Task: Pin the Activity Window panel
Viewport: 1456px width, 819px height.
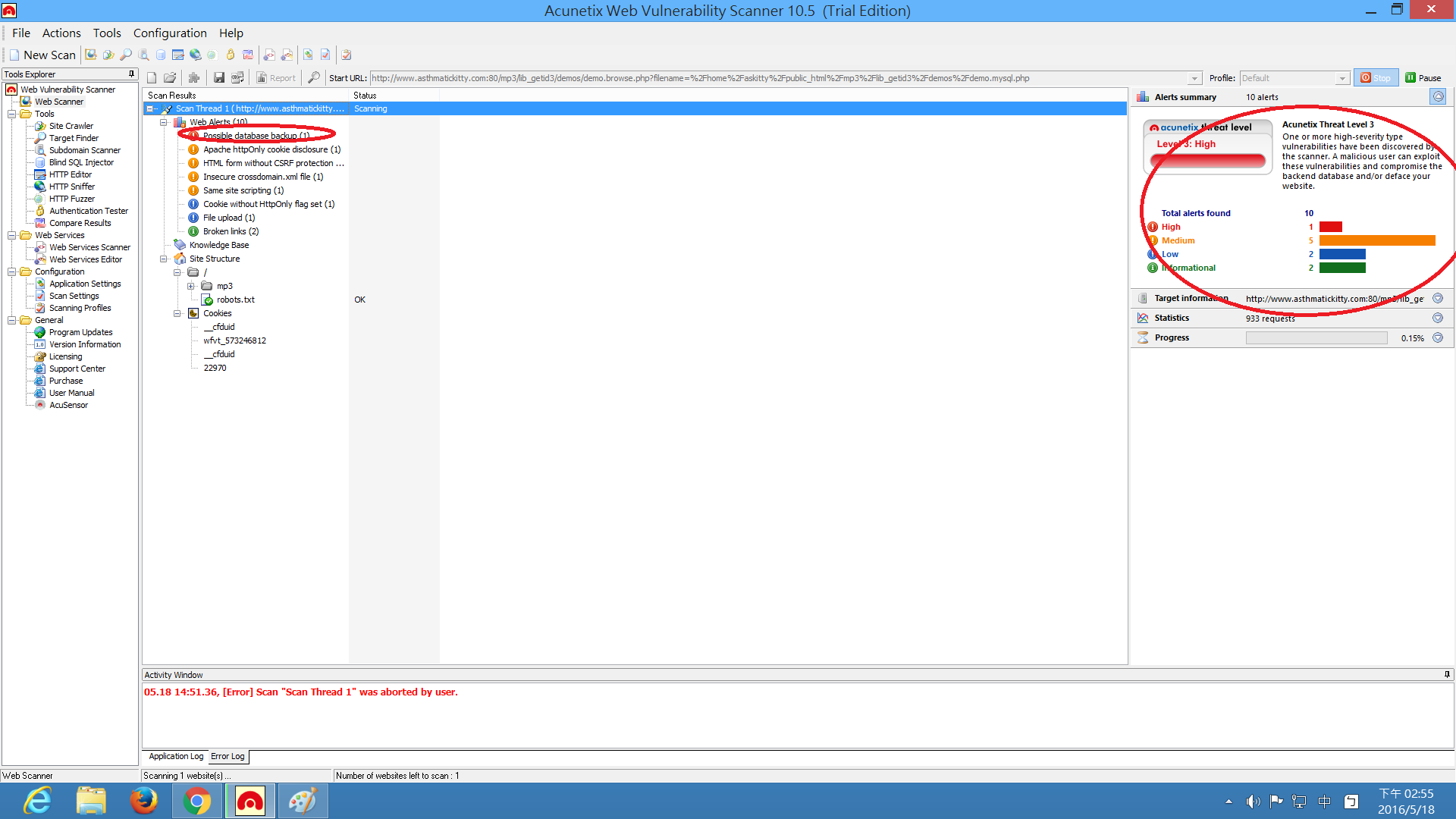Action: [x=1447, y=674]
